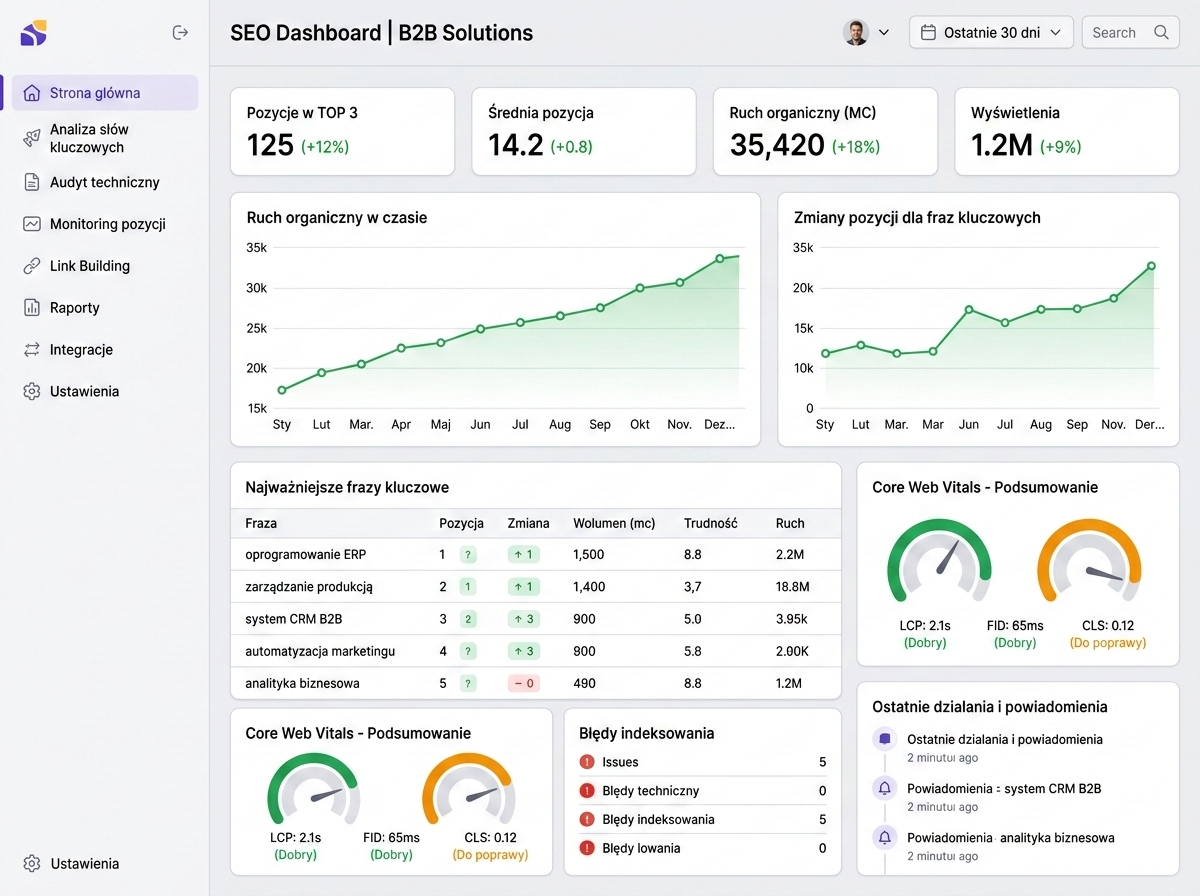
Task: Click the calendar icon in date filter
Action: click(927, 32)
